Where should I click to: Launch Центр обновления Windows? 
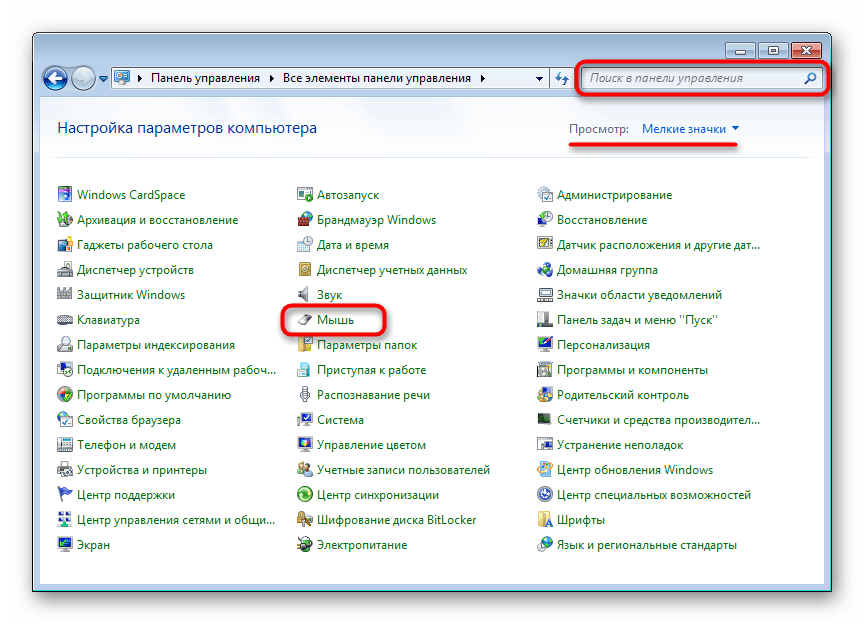636,469
